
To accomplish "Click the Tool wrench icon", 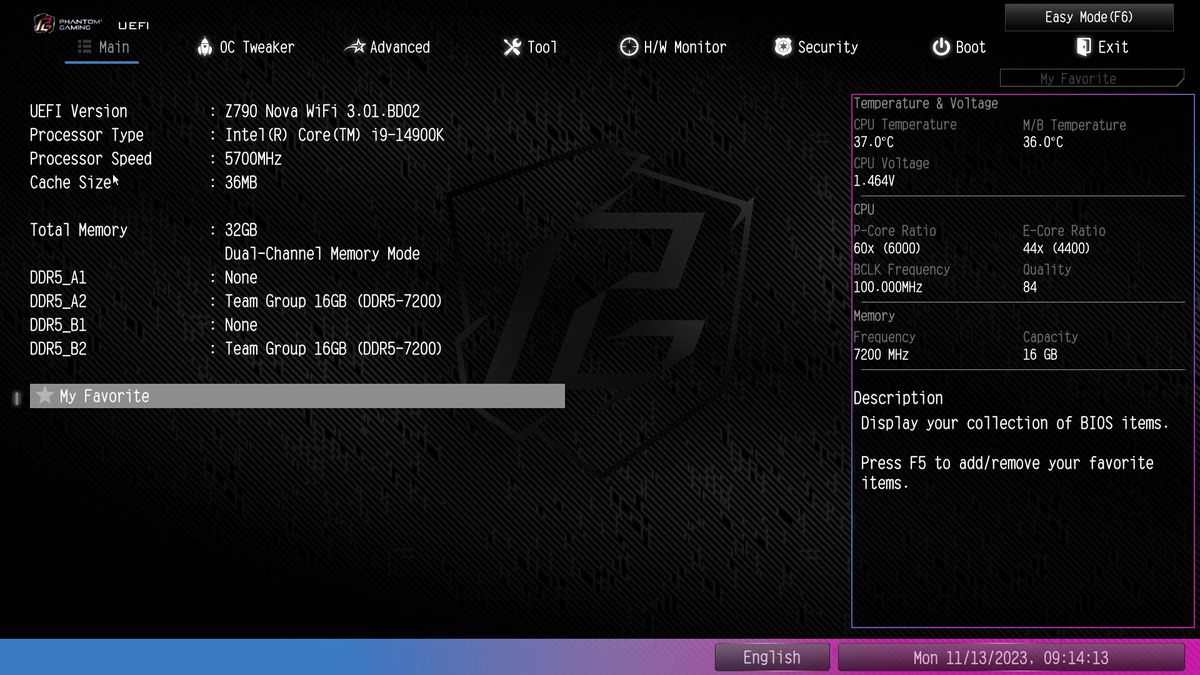I will (512, 47).
